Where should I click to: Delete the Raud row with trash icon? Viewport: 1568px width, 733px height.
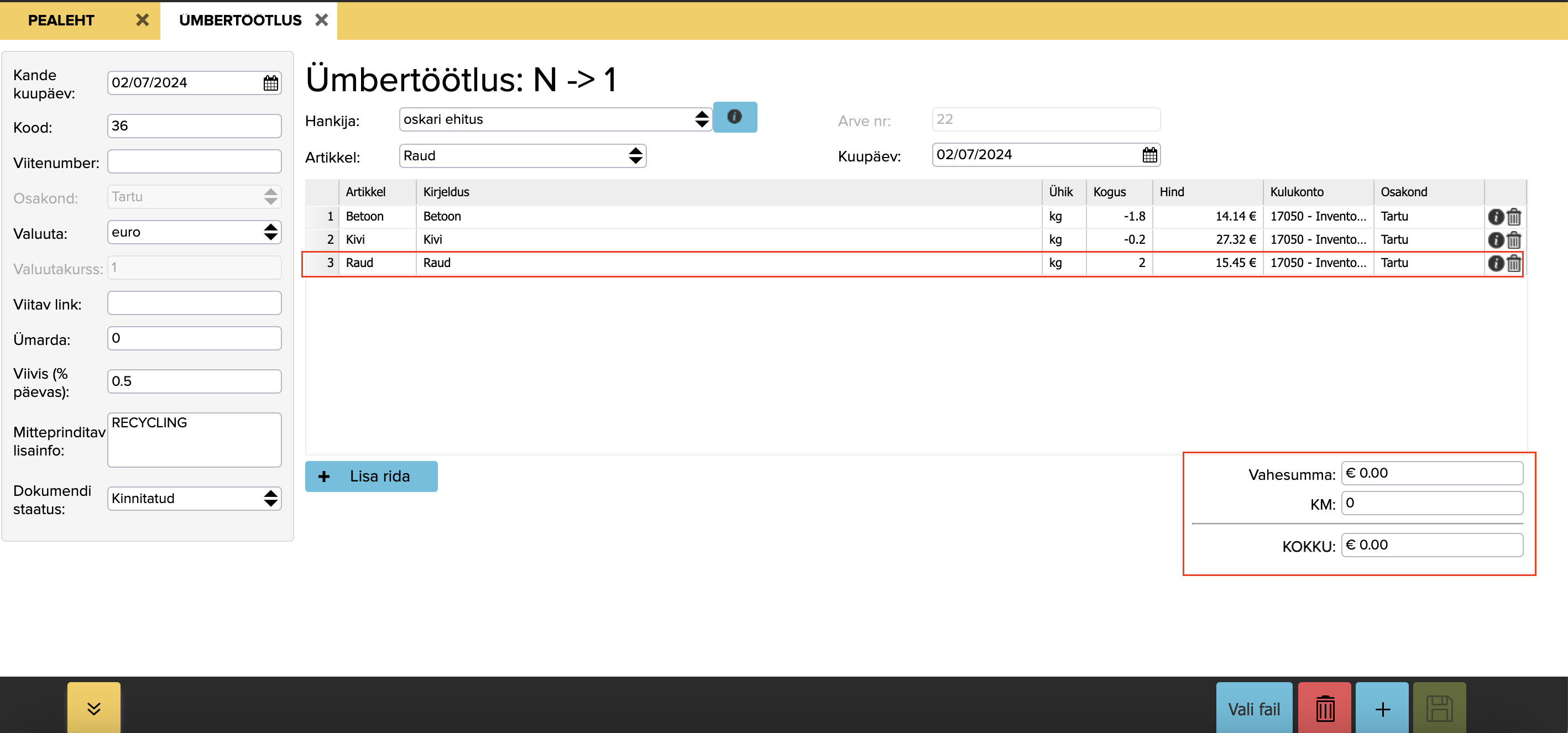(x=1514, y=263)
